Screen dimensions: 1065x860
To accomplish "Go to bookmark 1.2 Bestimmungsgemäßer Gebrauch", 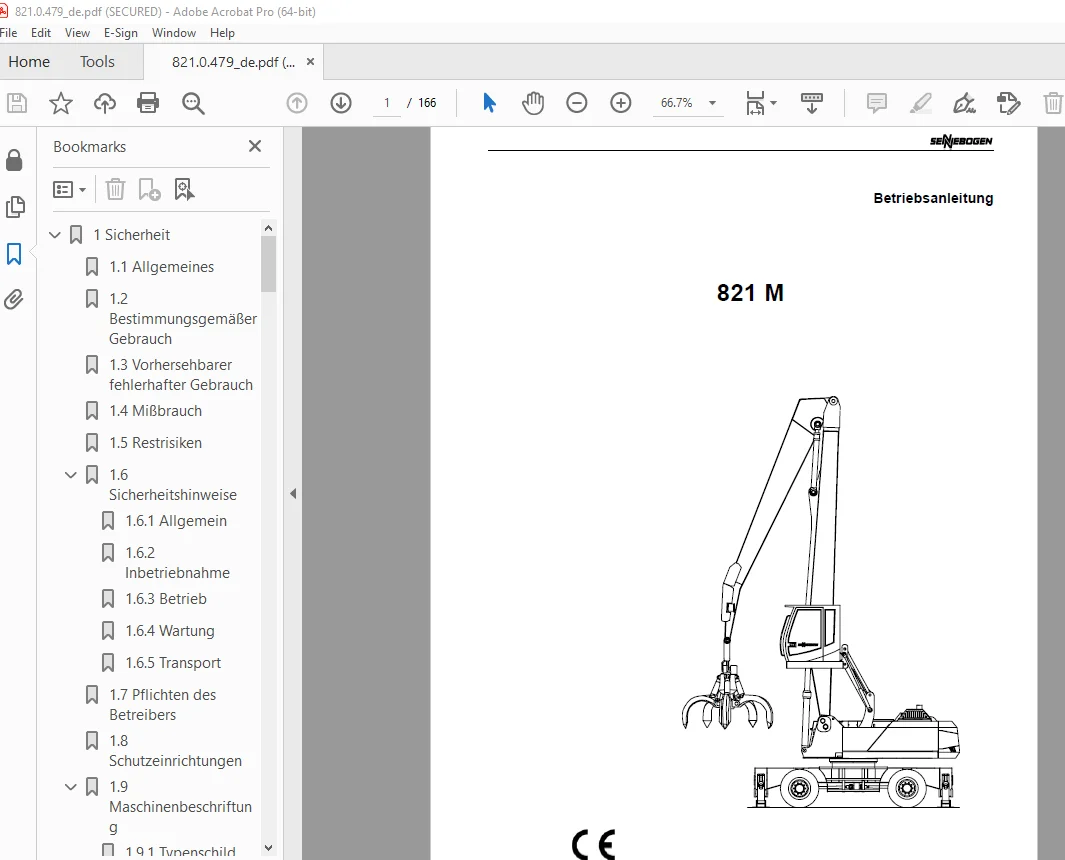I will tap(183, 319).
